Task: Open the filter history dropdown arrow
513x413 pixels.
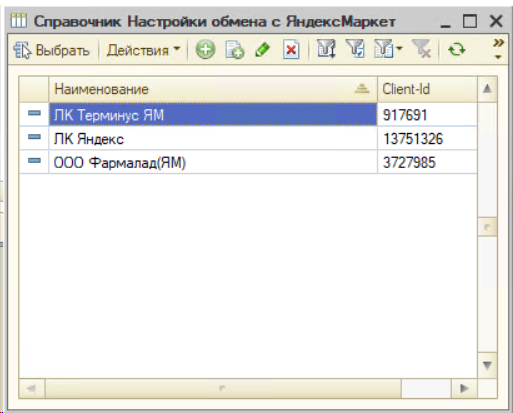Action: [400, 49]
